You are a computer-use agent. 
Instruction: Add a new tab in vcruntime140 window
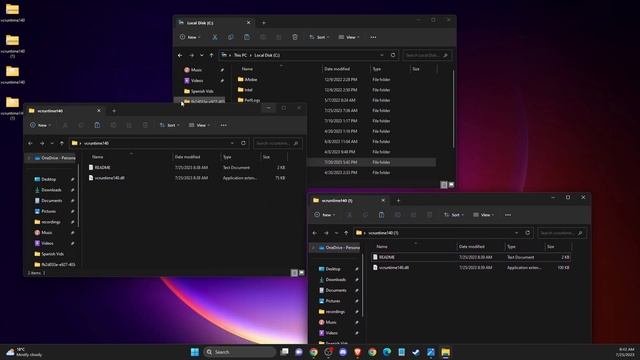pyautogui.click(x=114, y=111)
